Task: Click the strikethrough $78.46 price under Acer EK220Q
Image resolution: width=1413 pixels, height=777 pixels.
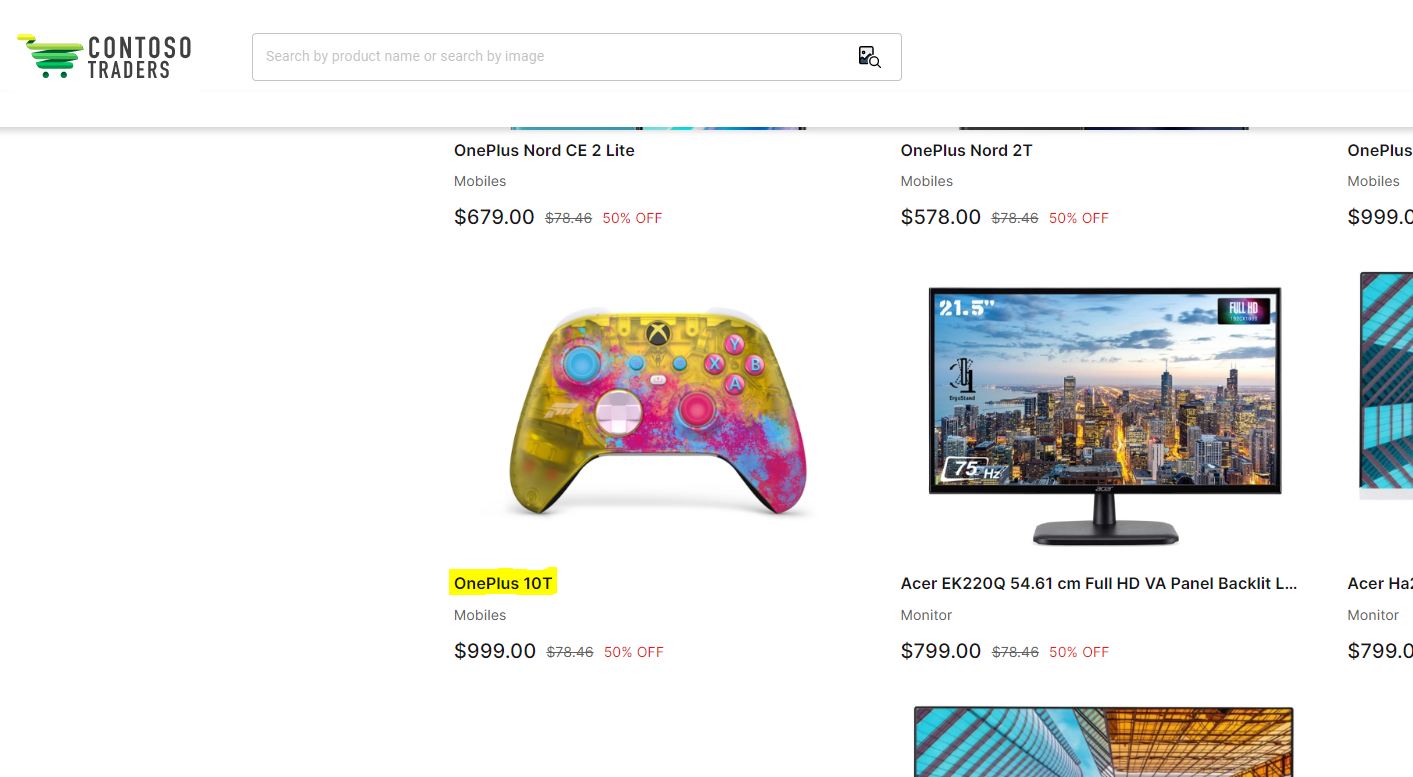Action: [x=1014, y=651]
